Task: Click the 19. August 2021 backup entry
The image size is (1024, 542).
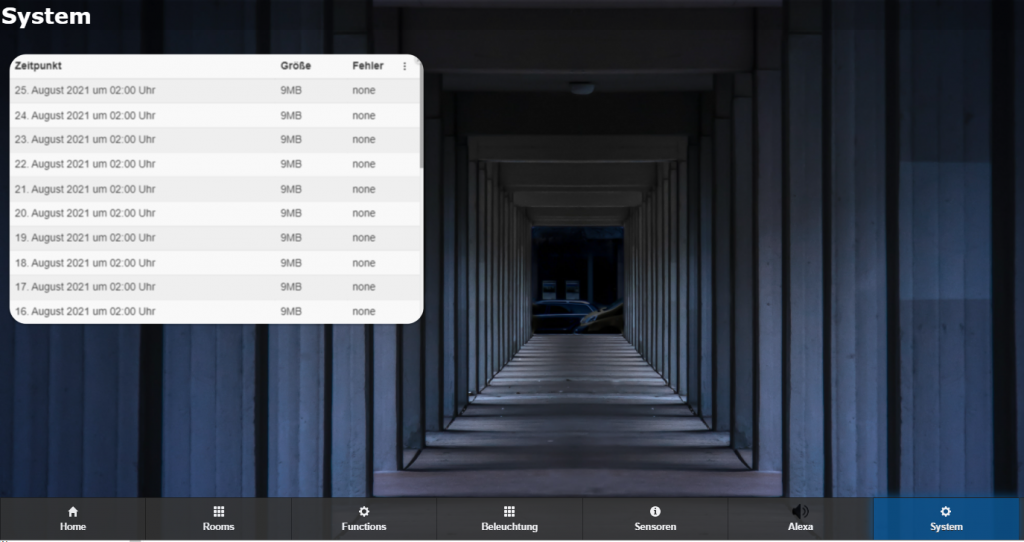Action: coord(85,238)
